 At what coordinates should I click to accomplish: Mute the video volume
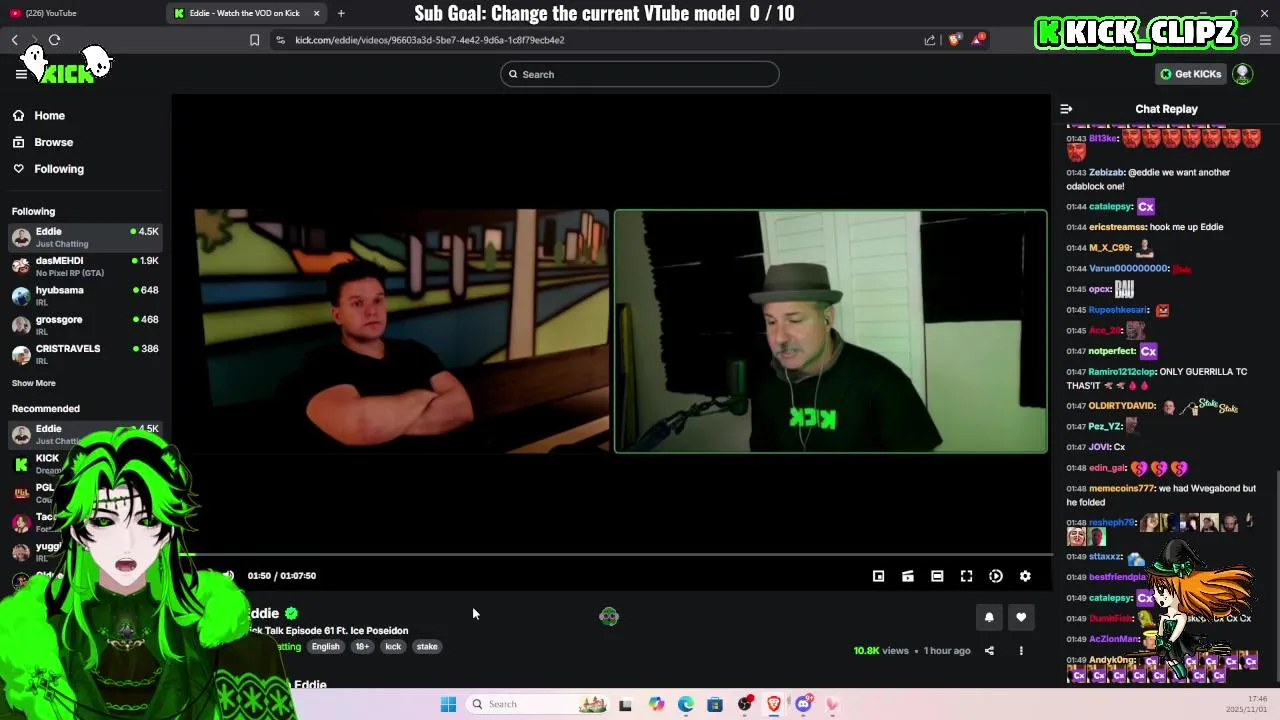(x=228, y=575)
